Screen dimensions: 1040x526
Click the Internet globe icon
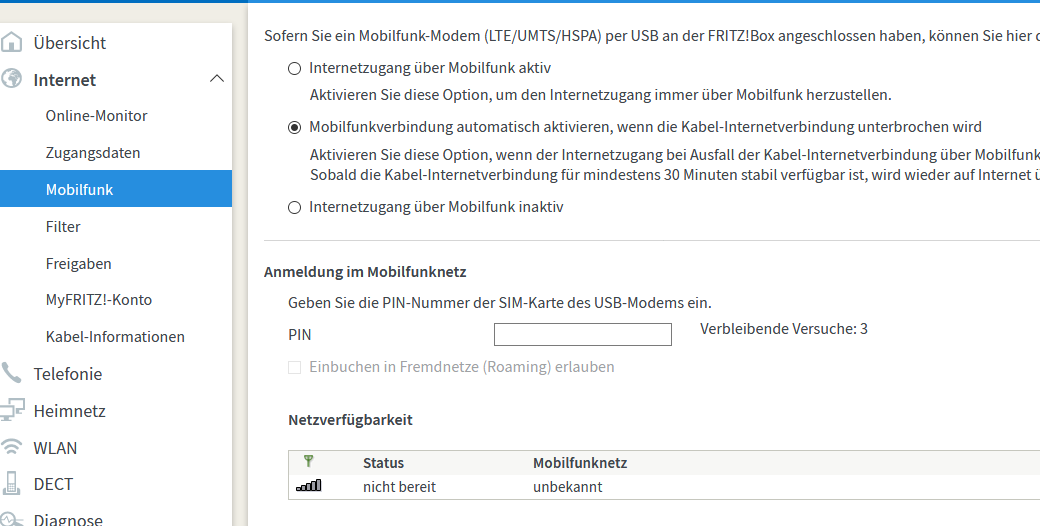(x=11, y=80)
